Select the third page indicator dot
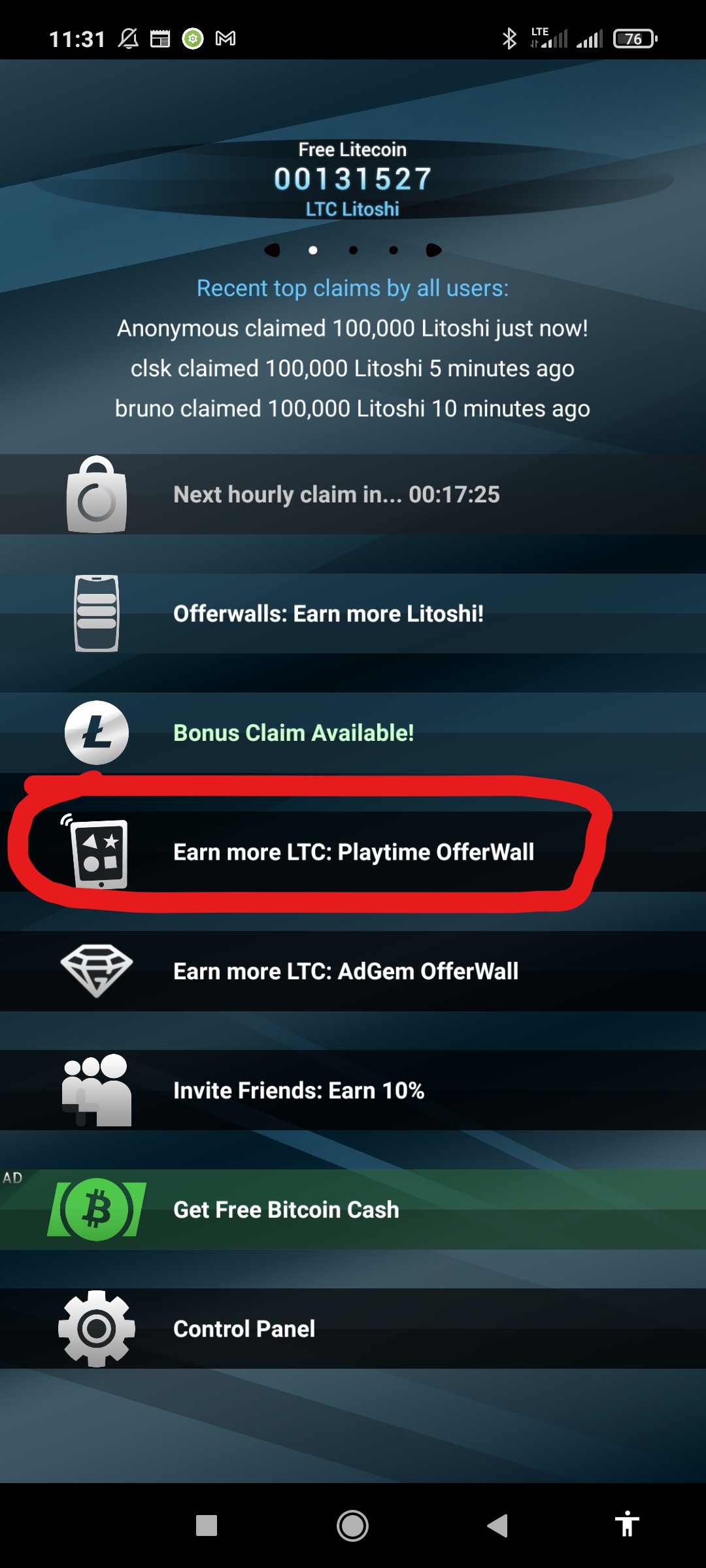This screenshot has height=1568, width=706. [394, 250]
